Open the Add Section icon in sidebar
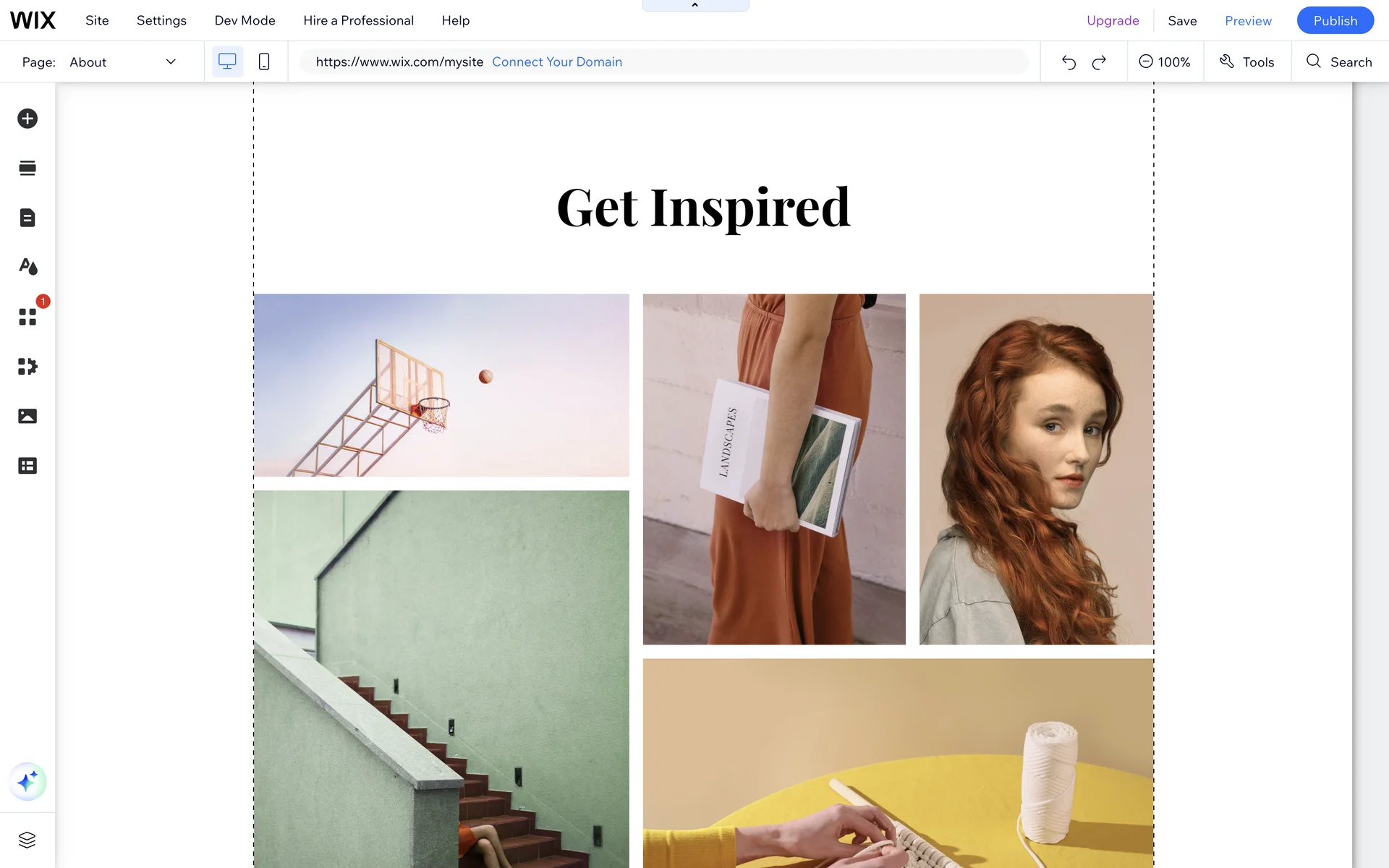Viewport: 1389px width, 868px height. (x=27, y=169)
